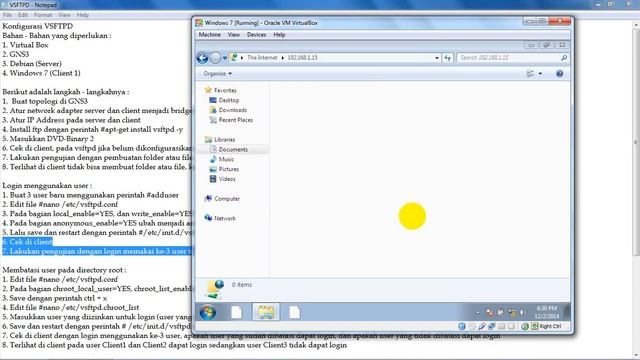The width and height of the screenshot is (640, 360).
Task: Click VirtualBox optical drive status icon
Action: tap(472, 326)
